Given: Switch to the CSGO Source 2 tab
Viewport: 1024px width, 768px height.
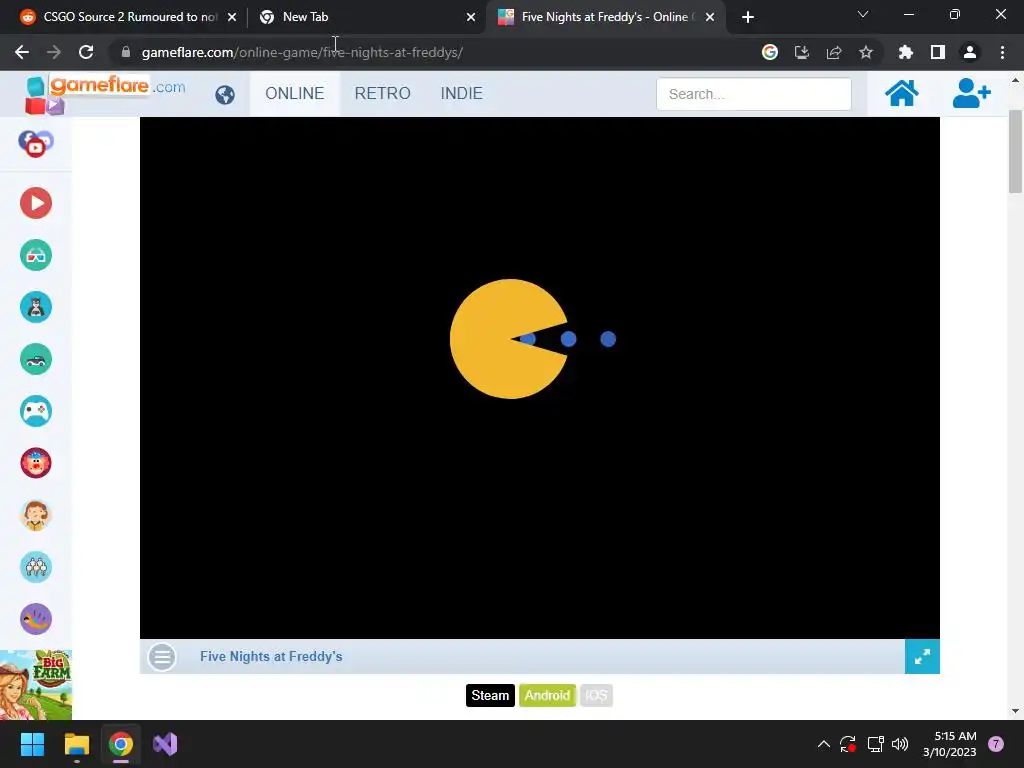Looking at the screenshot, I should (x=124, y=17).
